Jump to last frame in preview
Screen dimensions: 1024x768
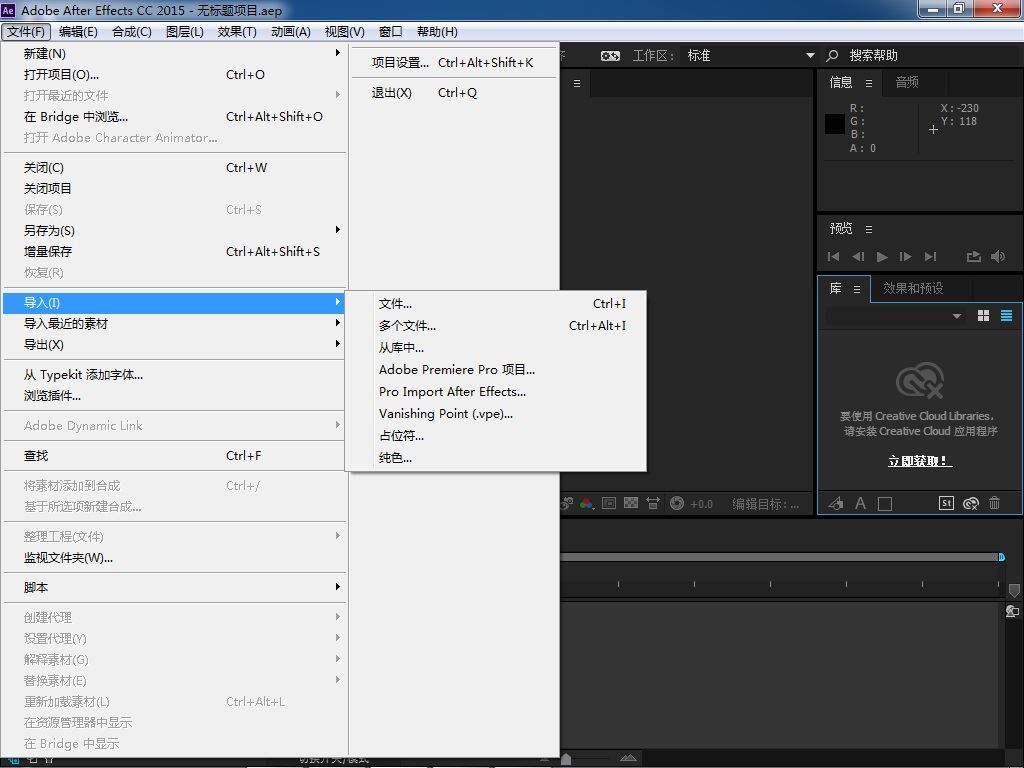pyautogui.click(x=931, y=257)
